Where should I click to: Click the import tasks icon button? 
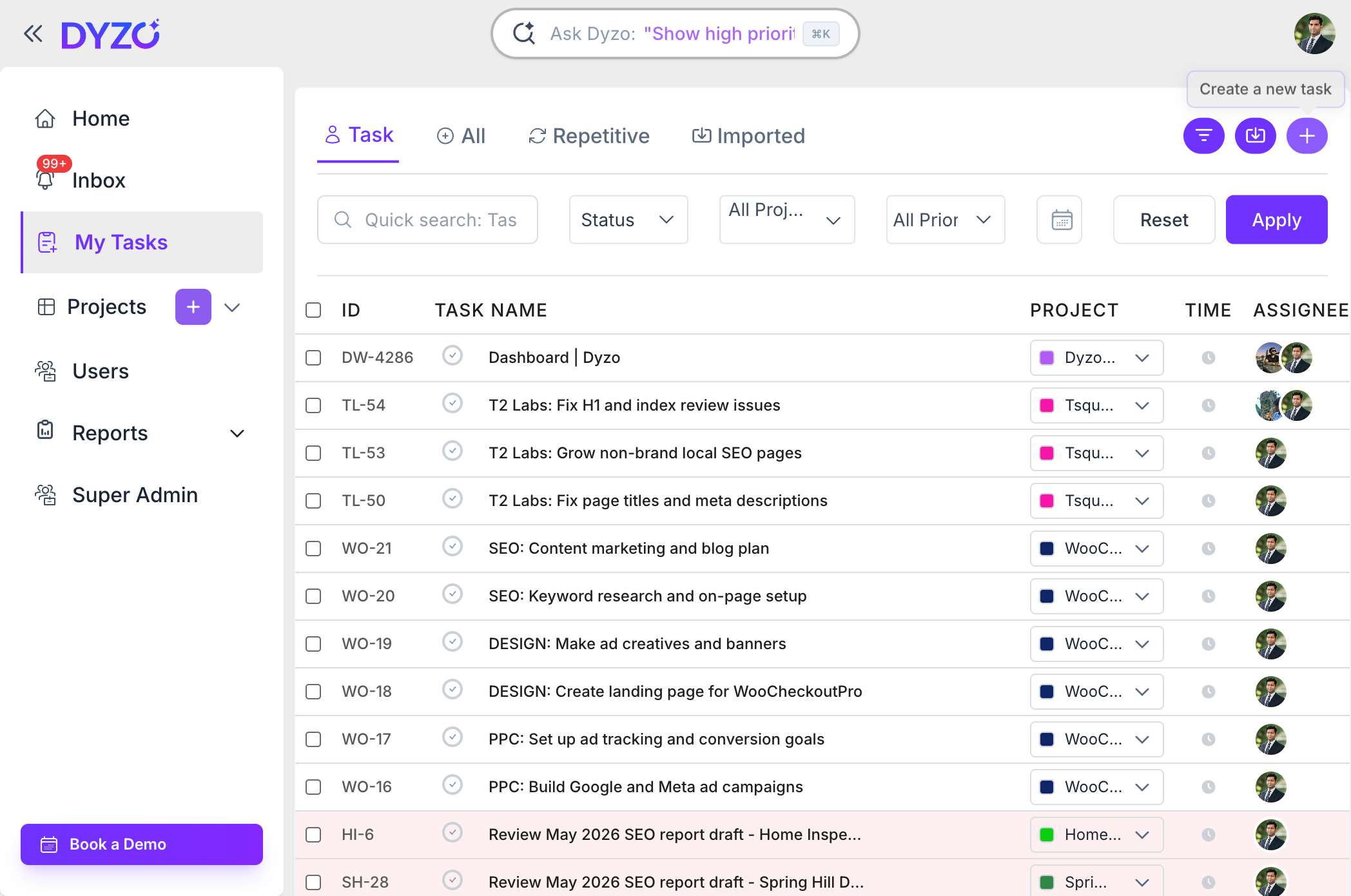pyautogui.click(x=1256, y=136)
